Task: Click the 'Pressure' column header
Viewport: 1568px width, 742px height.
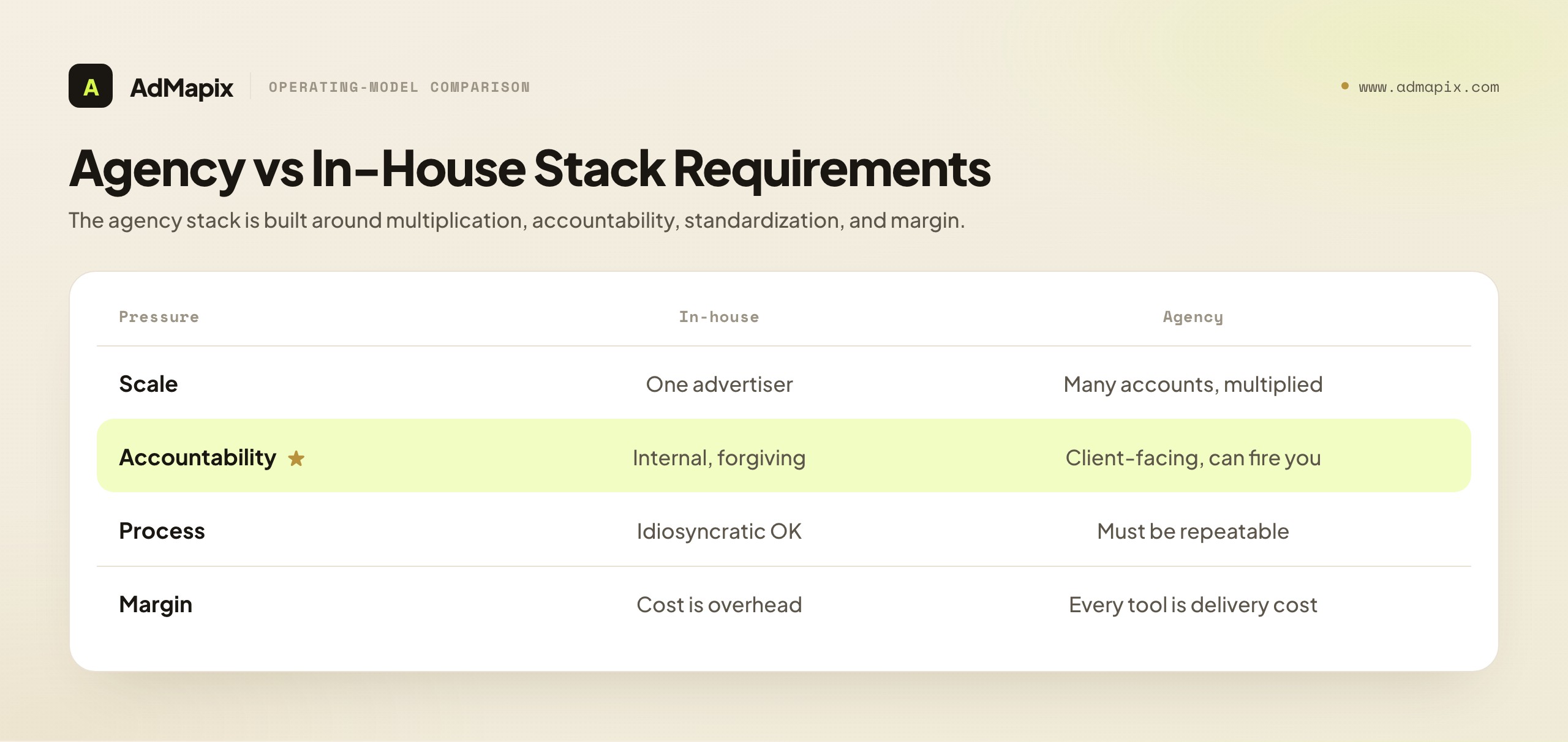Action: (x=159, y=317)
